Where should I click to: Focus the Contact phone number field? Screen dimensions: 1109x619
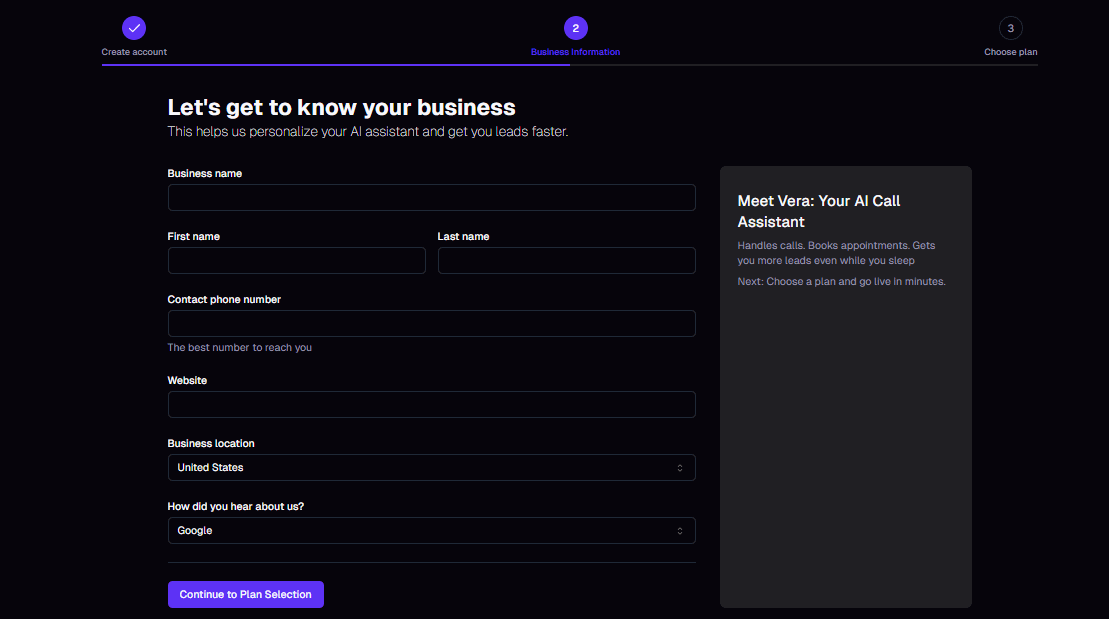[431, 324]
